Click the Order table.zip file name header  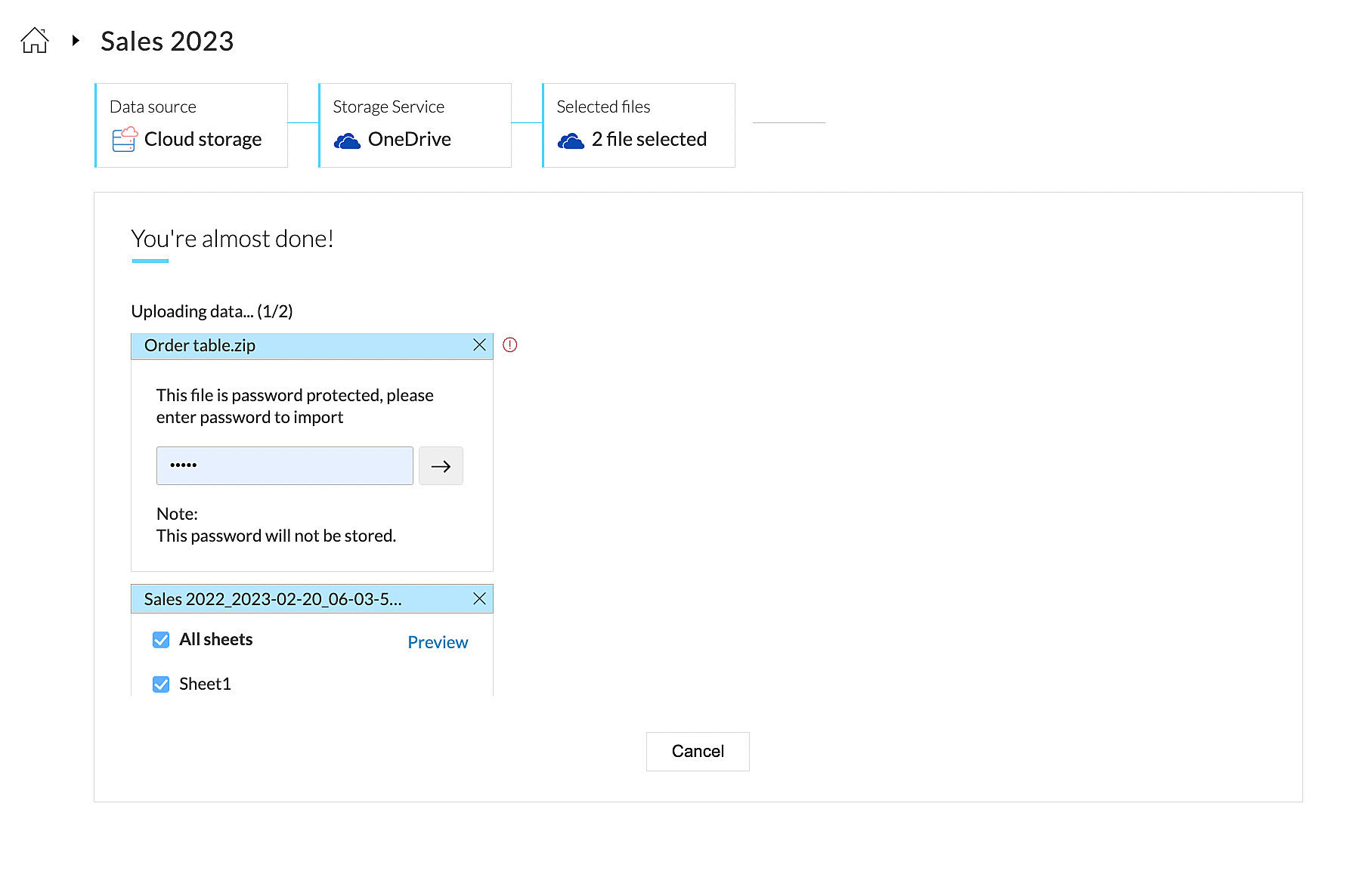tap(200, 346)
